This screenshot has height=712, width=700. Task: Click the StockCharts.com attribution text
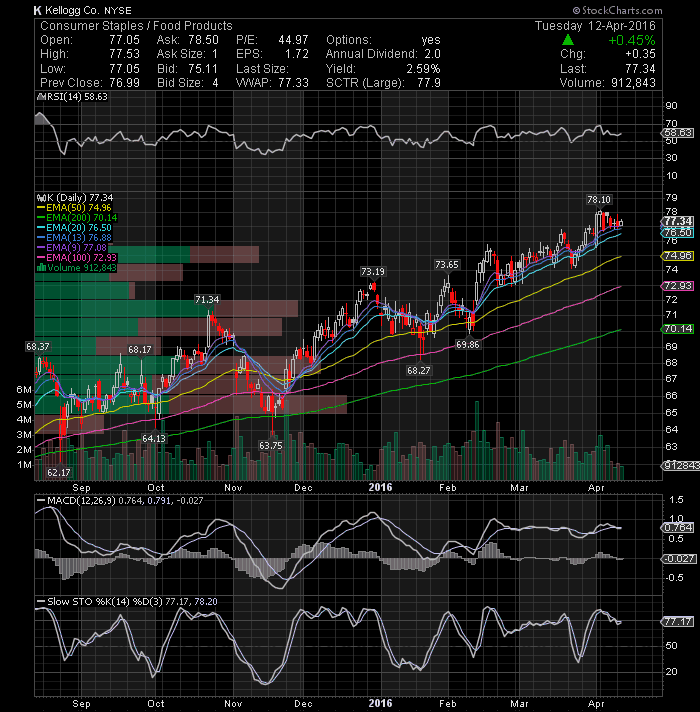[617, 10]
